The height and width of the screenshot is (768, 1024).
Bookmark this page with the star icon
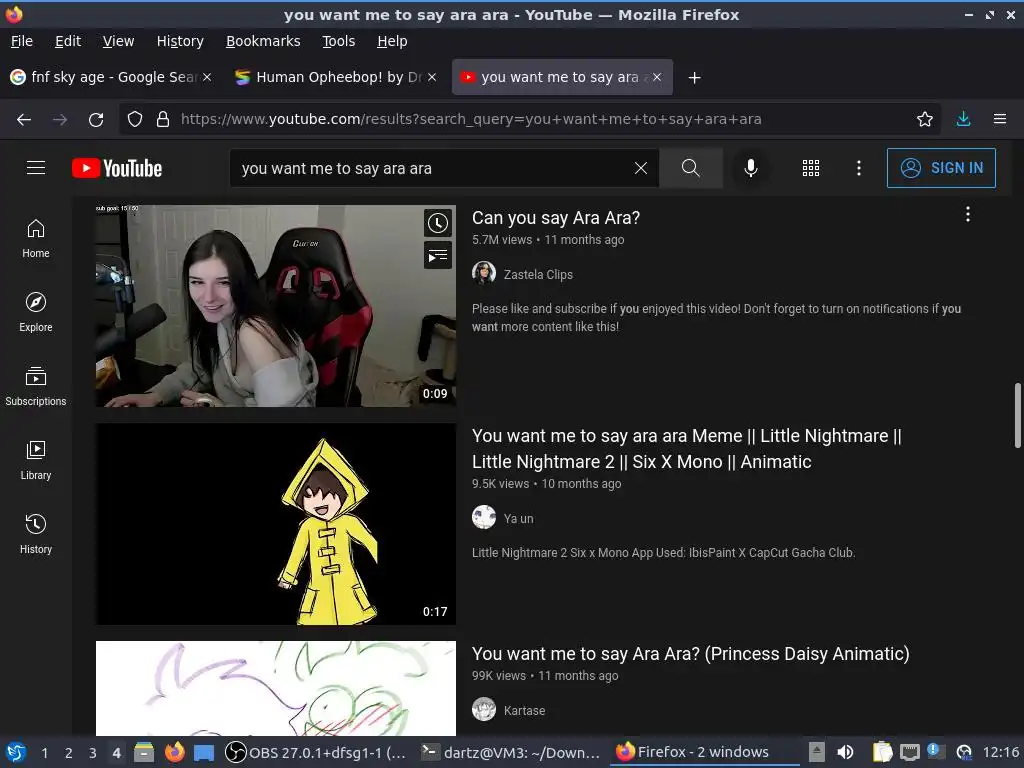(x=924, y=120)
